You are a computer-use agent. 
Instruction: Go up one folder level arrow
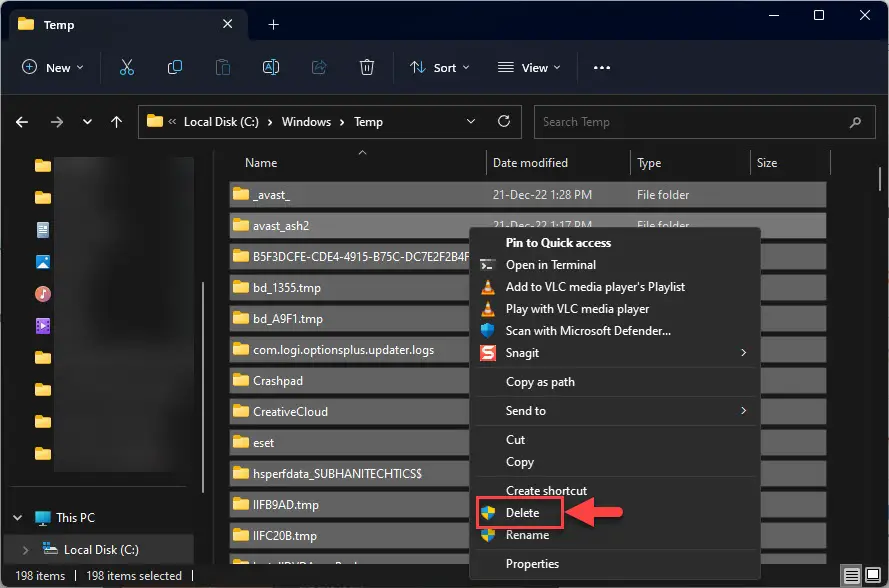pyautogui.click(x=116, y=122)
